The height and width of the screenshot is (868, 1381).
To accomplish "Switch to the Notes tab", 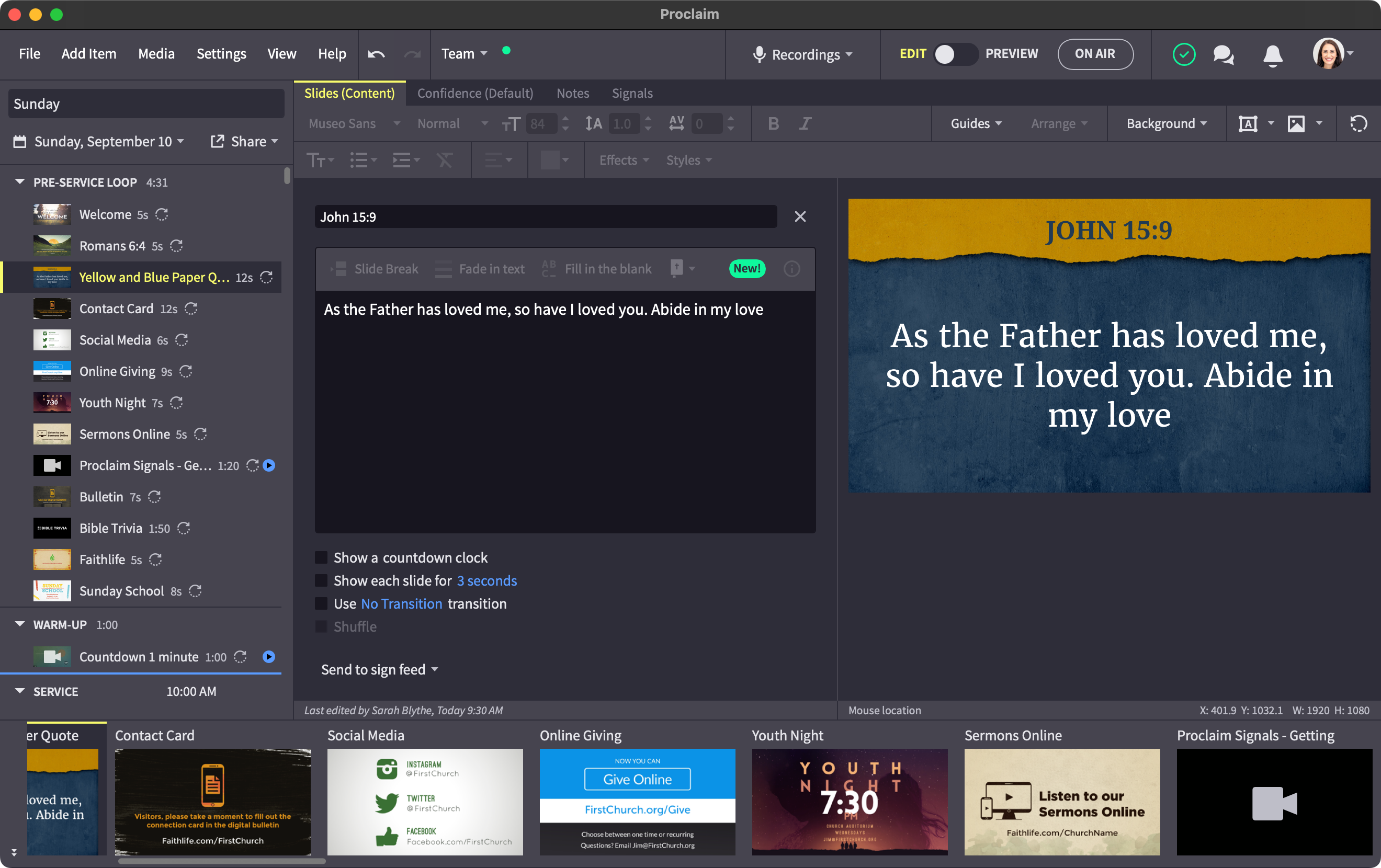I will (572, 93).
